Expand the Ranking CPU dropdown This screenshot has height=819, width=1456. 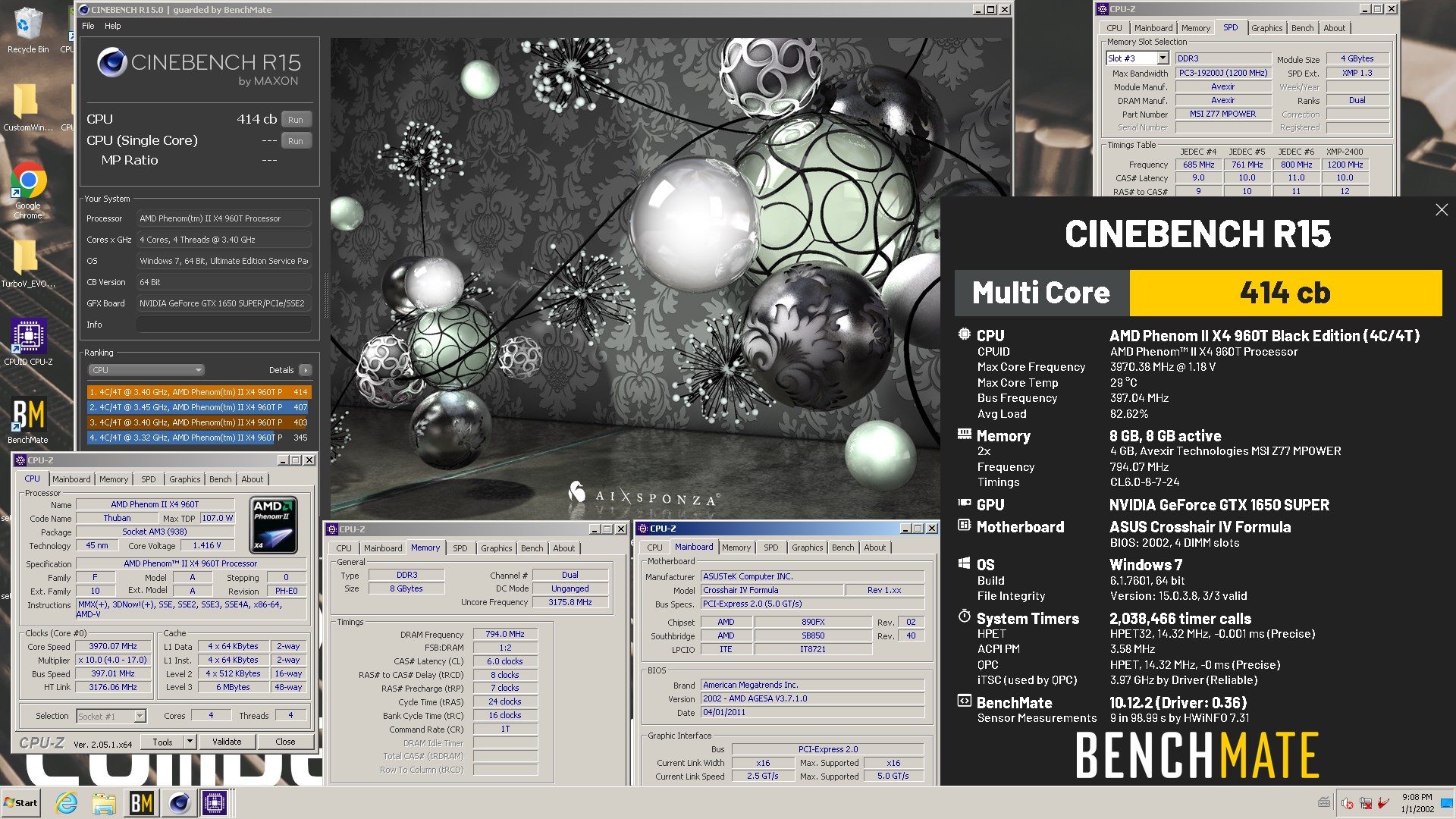coord(146,370)
